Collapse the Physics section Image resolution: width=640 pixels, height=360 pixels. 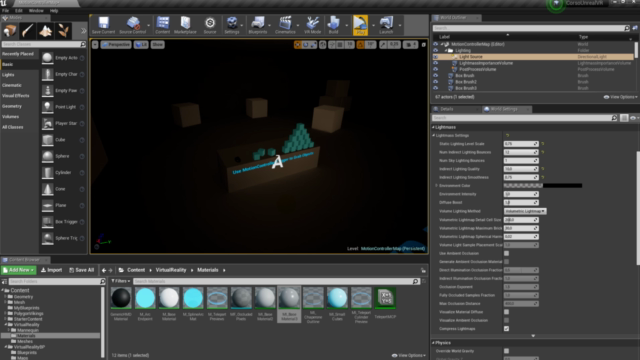[433, 343]
